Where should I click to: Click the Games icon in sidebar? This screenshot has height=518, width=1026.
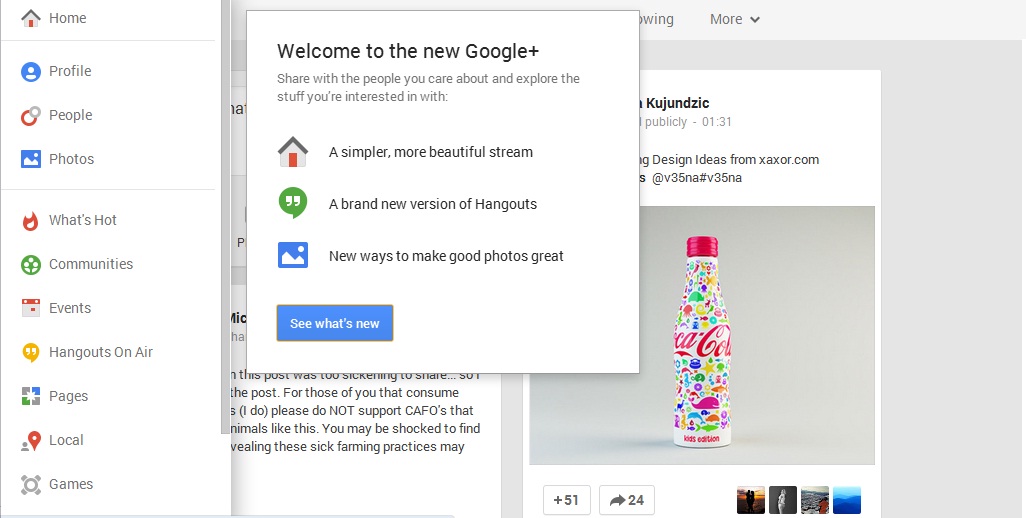(x=31, y=484)
